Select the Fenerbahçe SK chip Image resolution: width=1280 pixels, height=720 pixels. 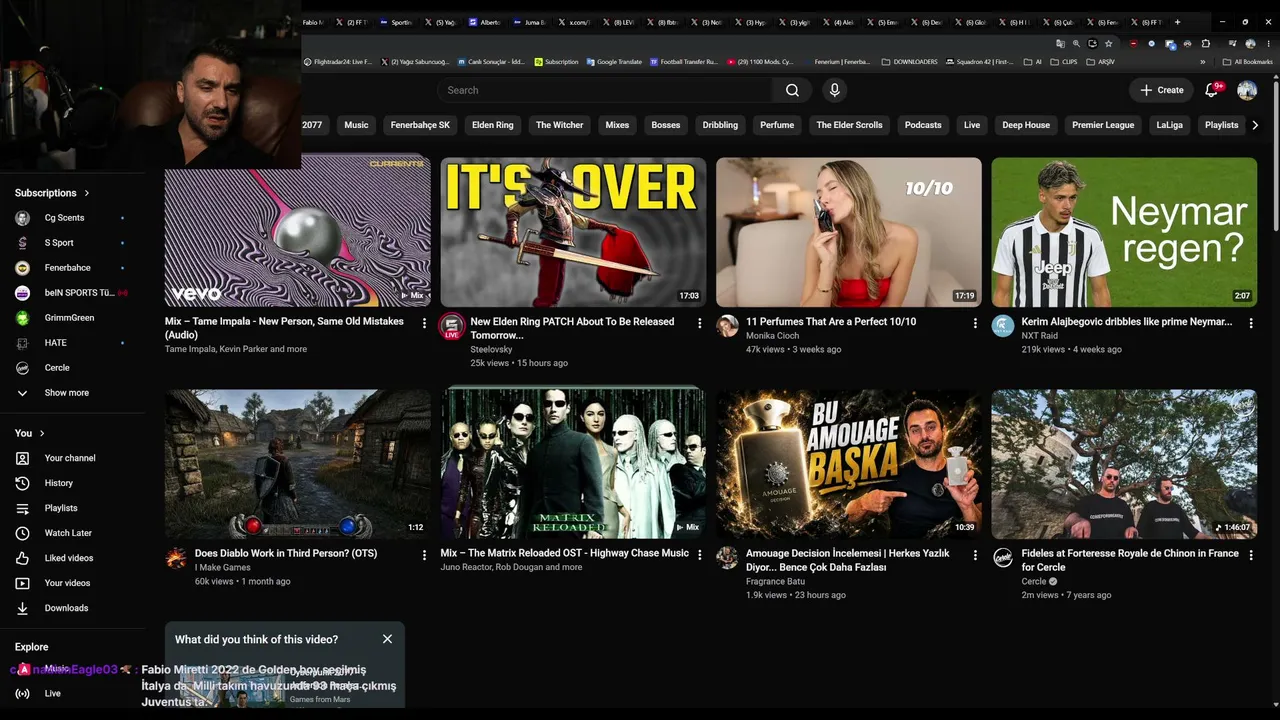click(420, 125)
